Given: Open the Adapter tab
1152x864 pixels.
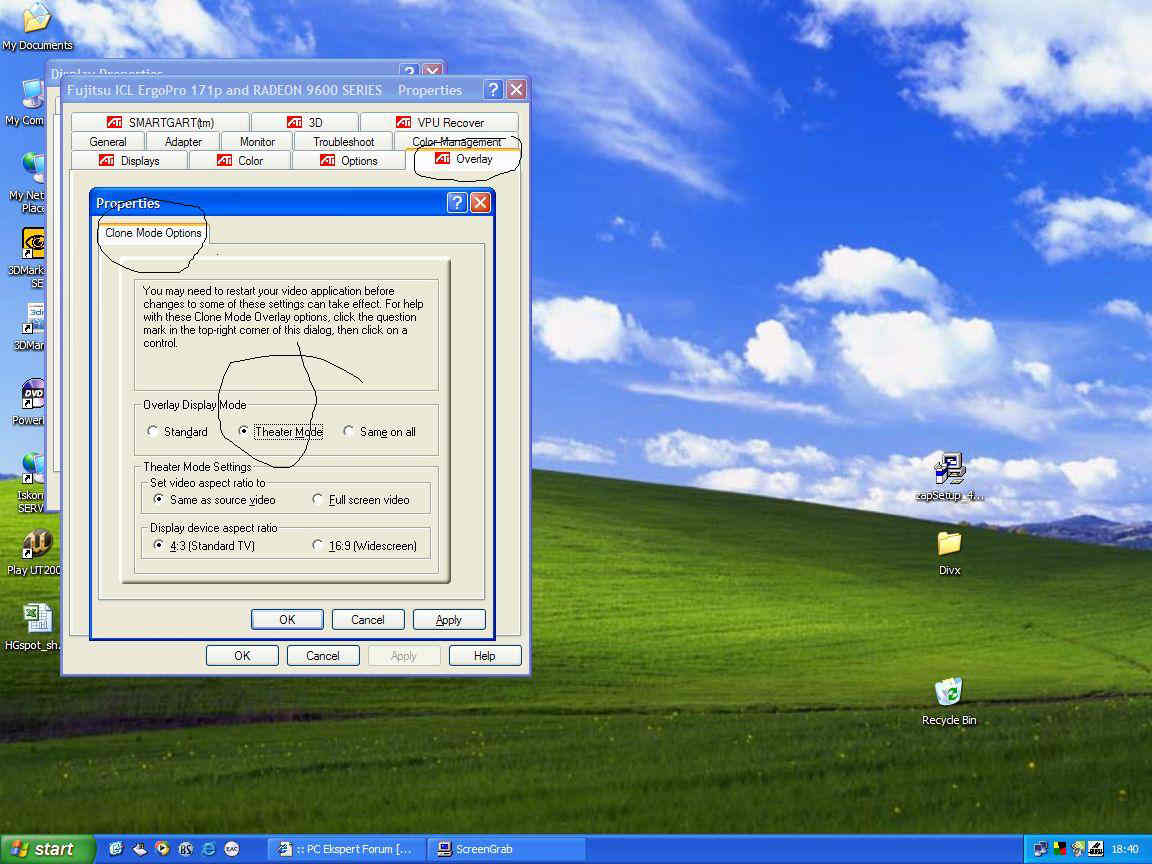Looking at the screenshot, I should pos(183,142).
